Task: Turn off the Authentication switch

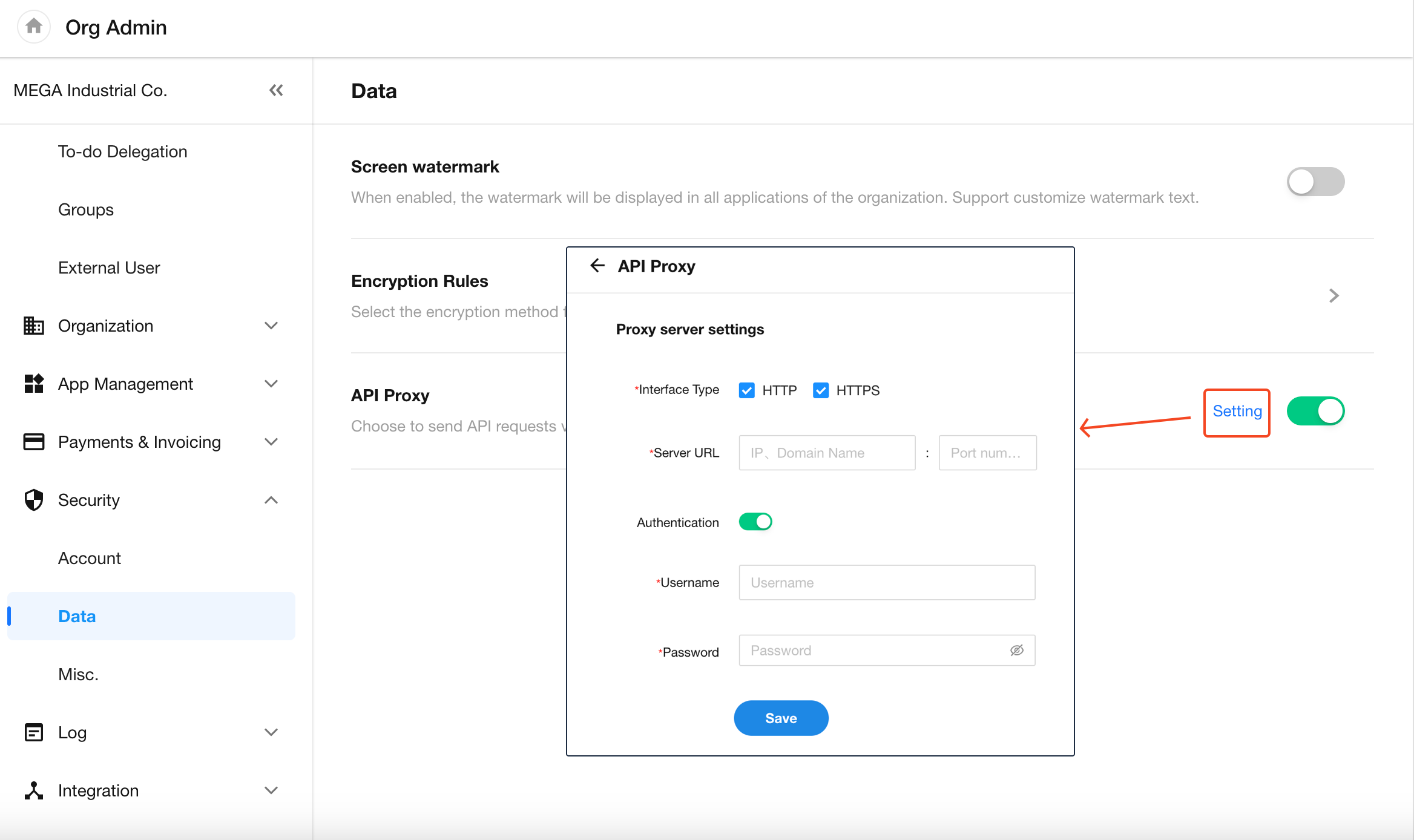Action: coord(755,522)
